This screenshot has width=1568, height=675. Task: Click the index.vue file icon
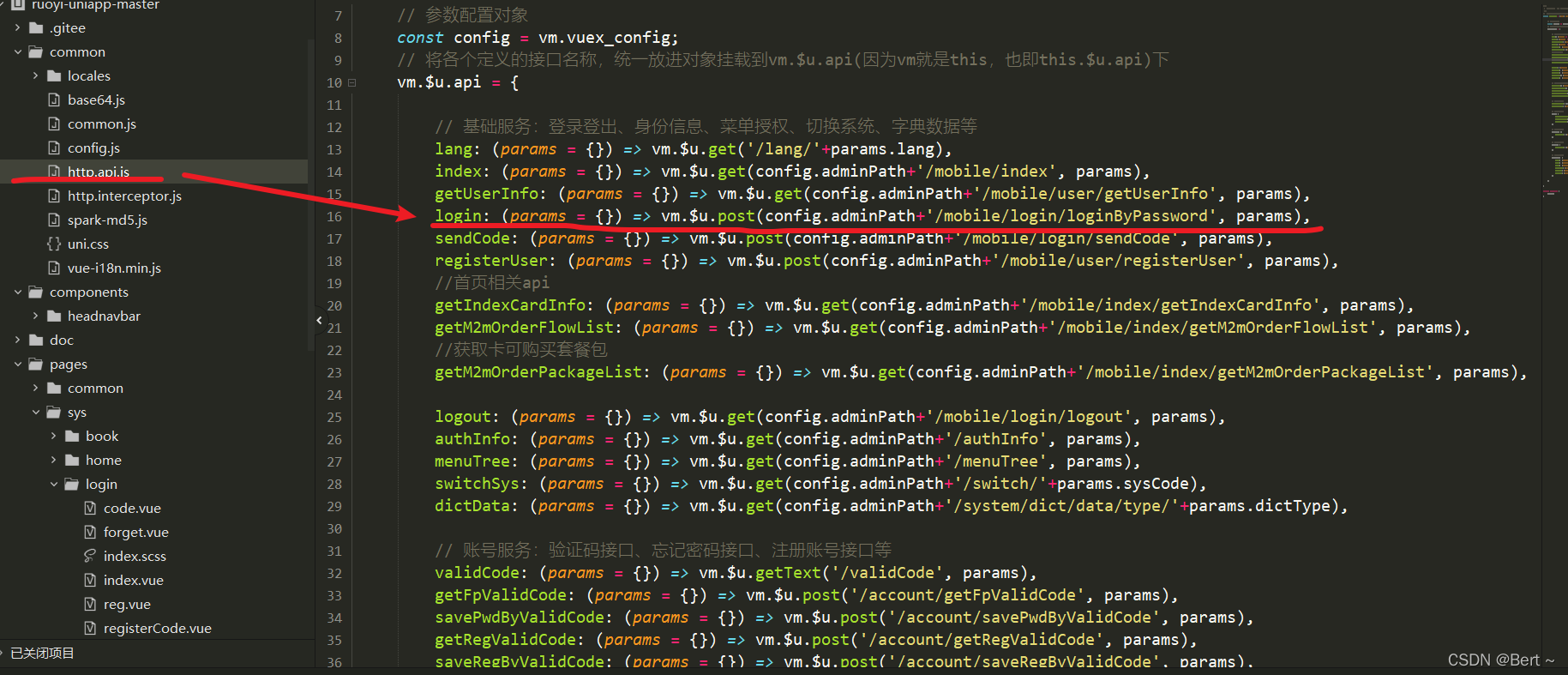[90, 581]
